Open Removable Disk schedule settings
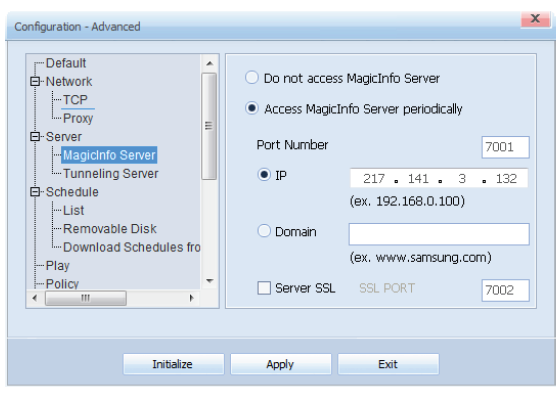 pyautogui.click(x=109, y=229)
